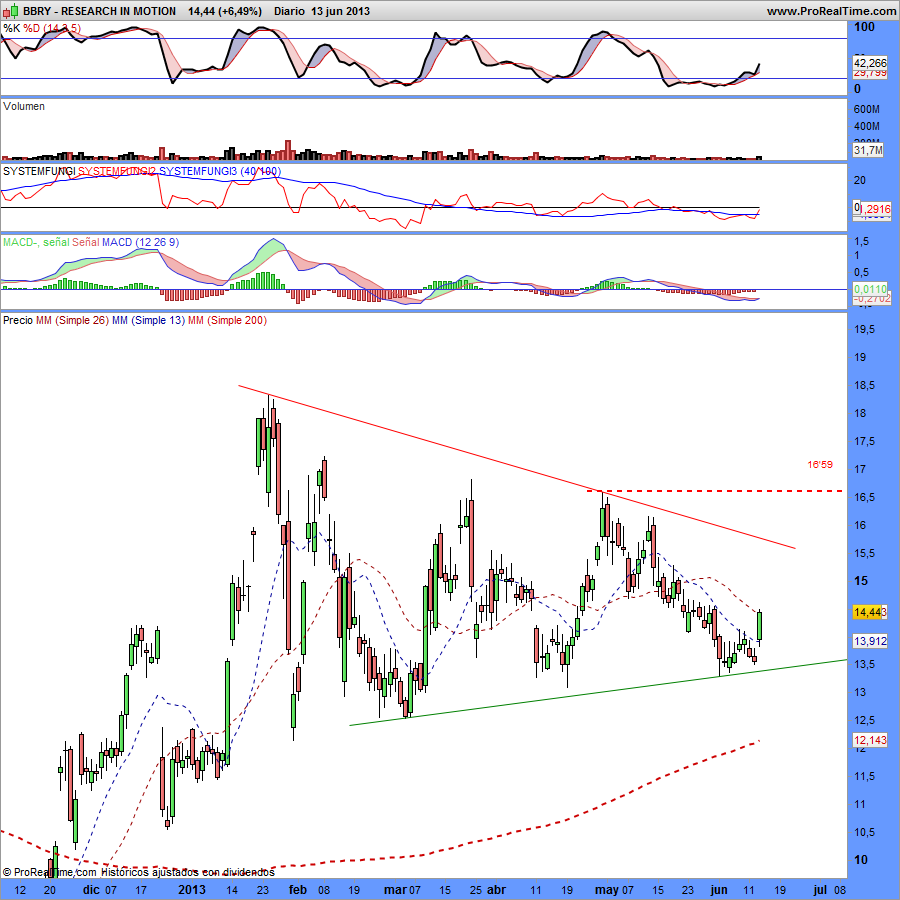Click the SYSTEMFUNGI2 red indicator label
This screenshot has height=900, width=900.
coord(117,171)
